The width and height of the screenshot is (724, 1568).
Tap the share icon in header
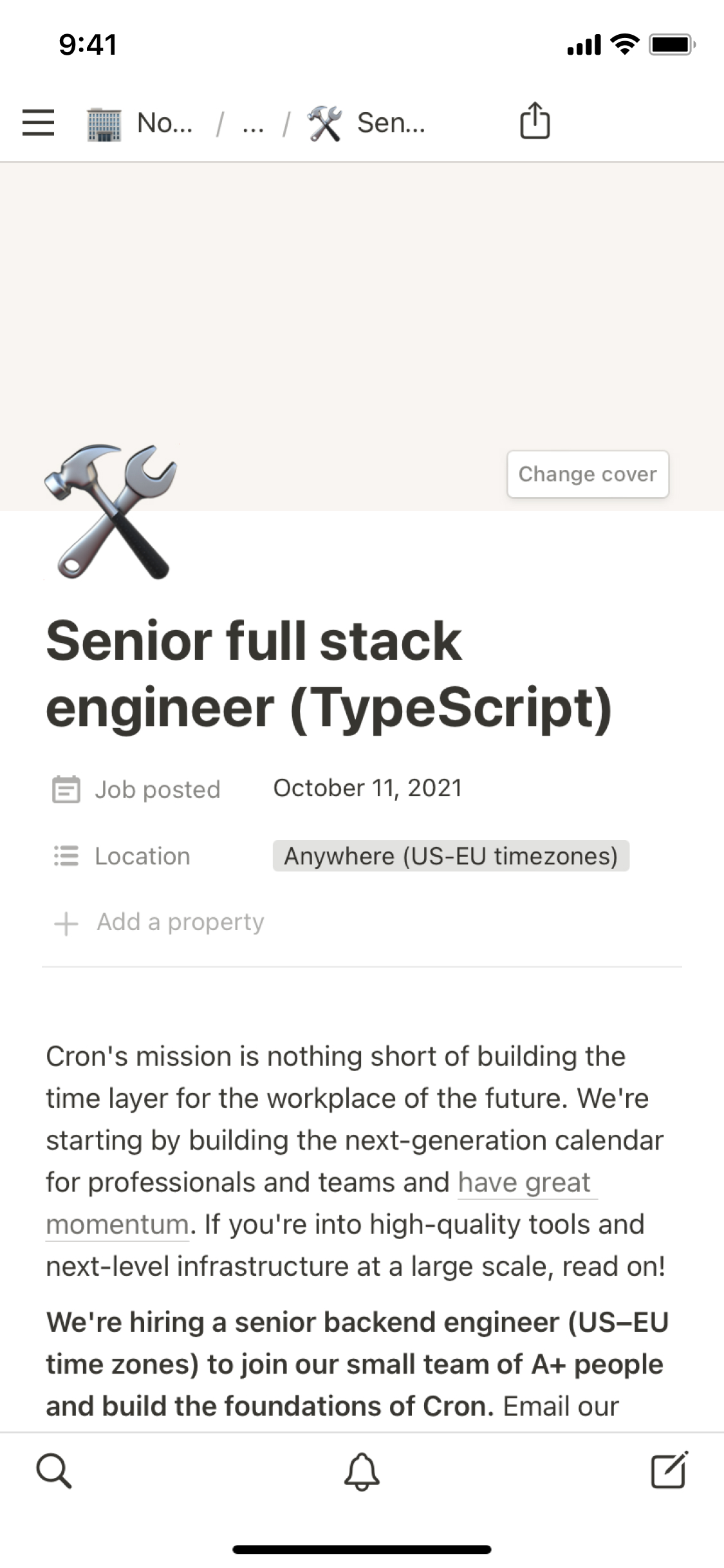point(535,121)
